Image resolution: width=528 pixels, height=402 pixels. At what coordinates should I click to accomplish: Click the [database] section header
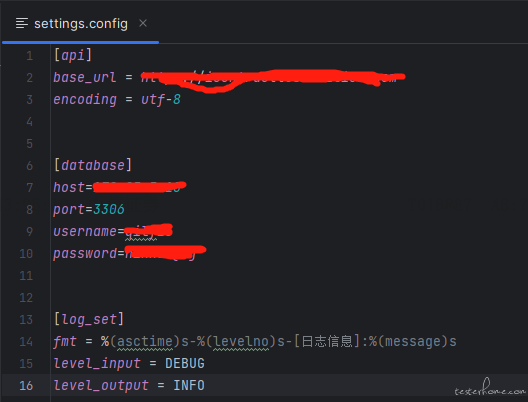tap(93, 165)
